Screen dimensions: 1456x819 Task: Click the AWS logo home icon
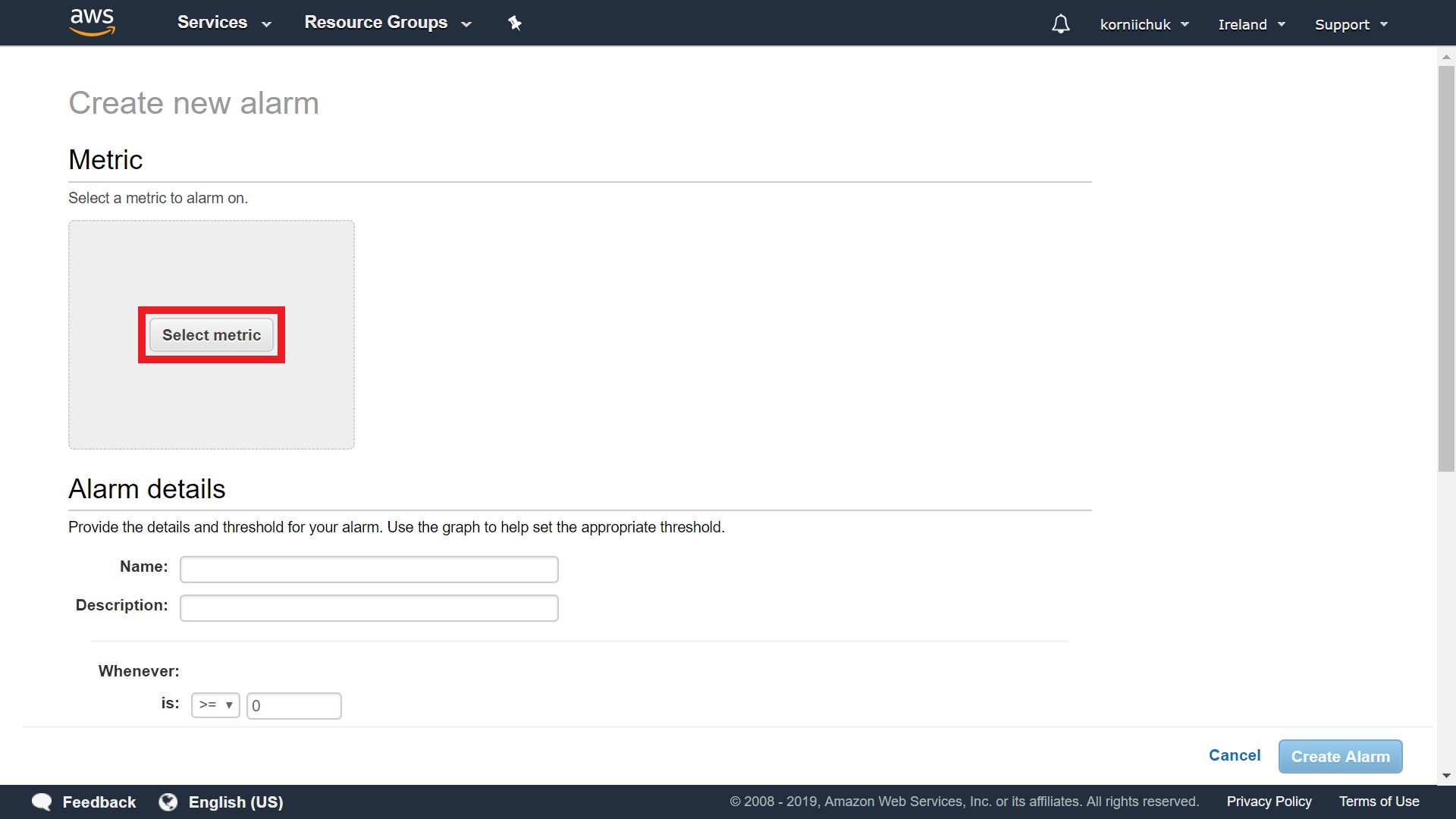click(92, 22)
